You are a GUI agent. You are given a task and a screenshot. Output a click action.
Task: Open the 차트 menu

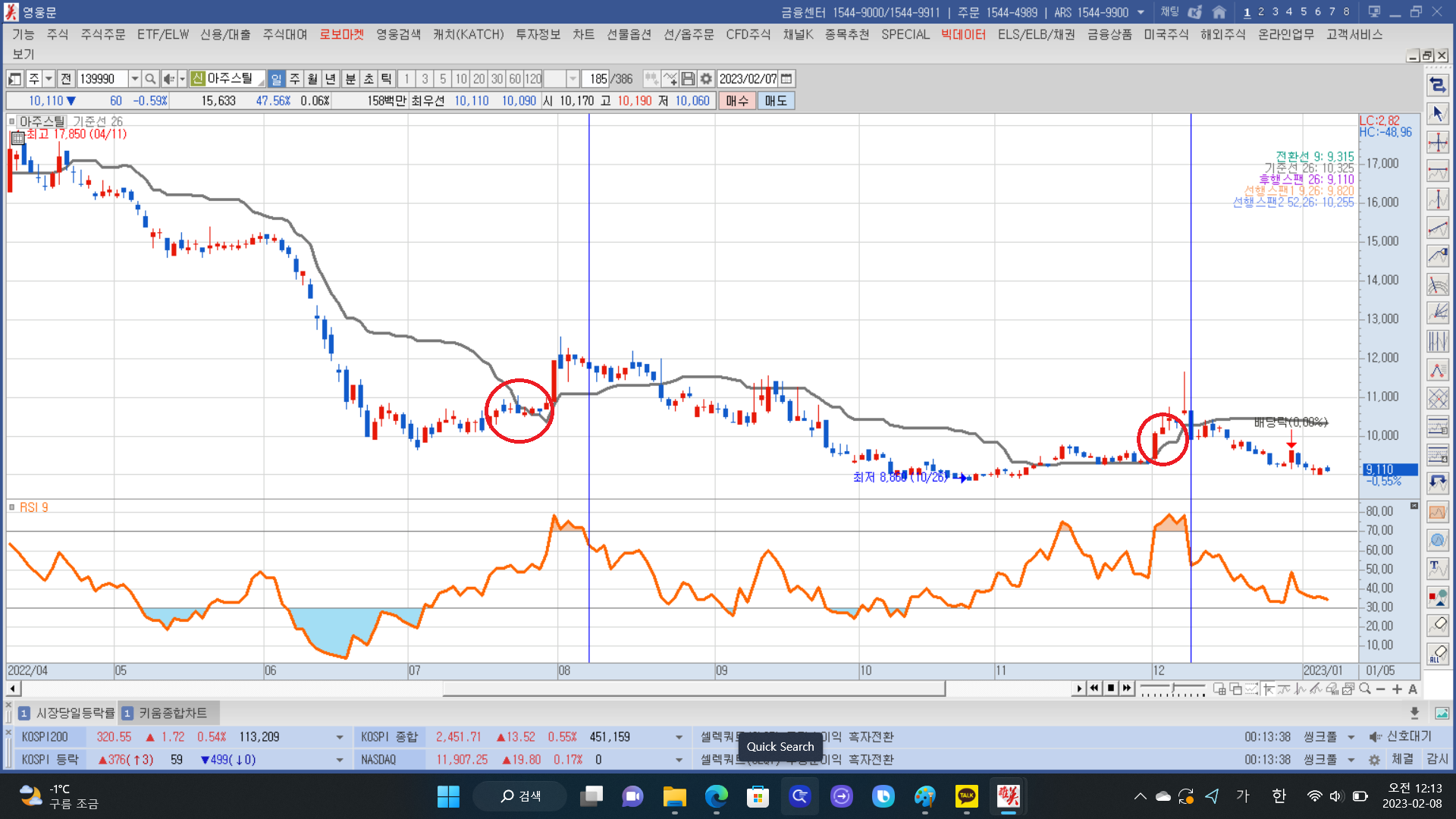point(583,34)
